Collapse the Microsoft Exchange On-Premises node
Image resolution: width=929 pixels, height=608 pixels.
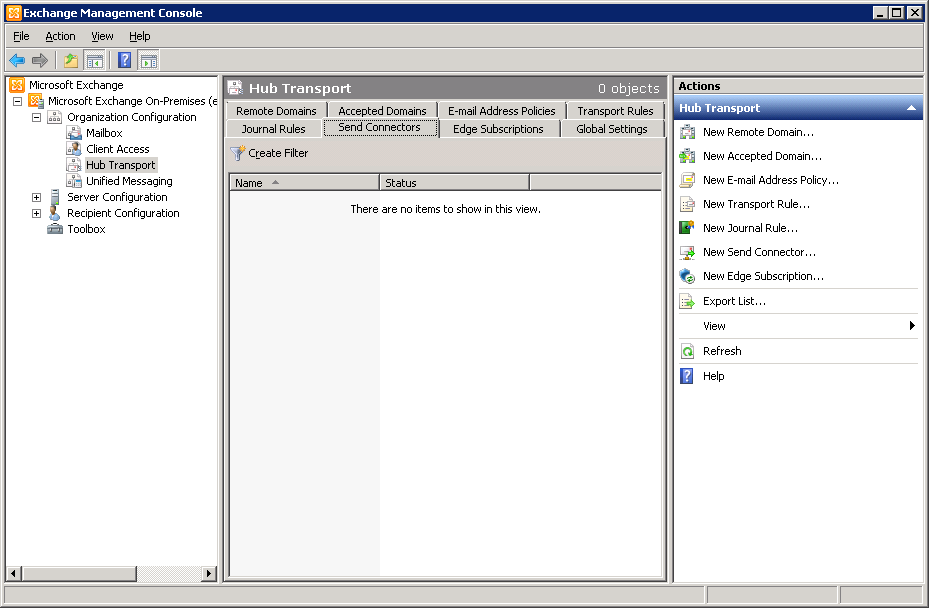pyautogui.click(x=18, y=101)
